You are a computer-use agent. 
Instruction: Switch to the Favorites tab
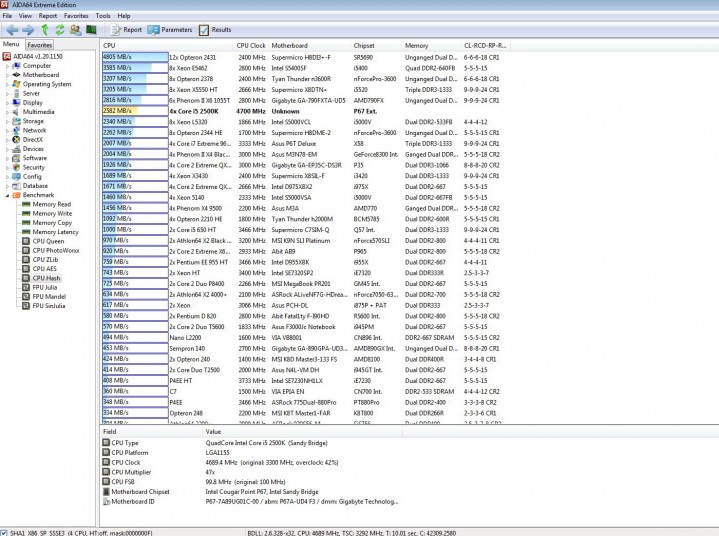pos(39,45)
